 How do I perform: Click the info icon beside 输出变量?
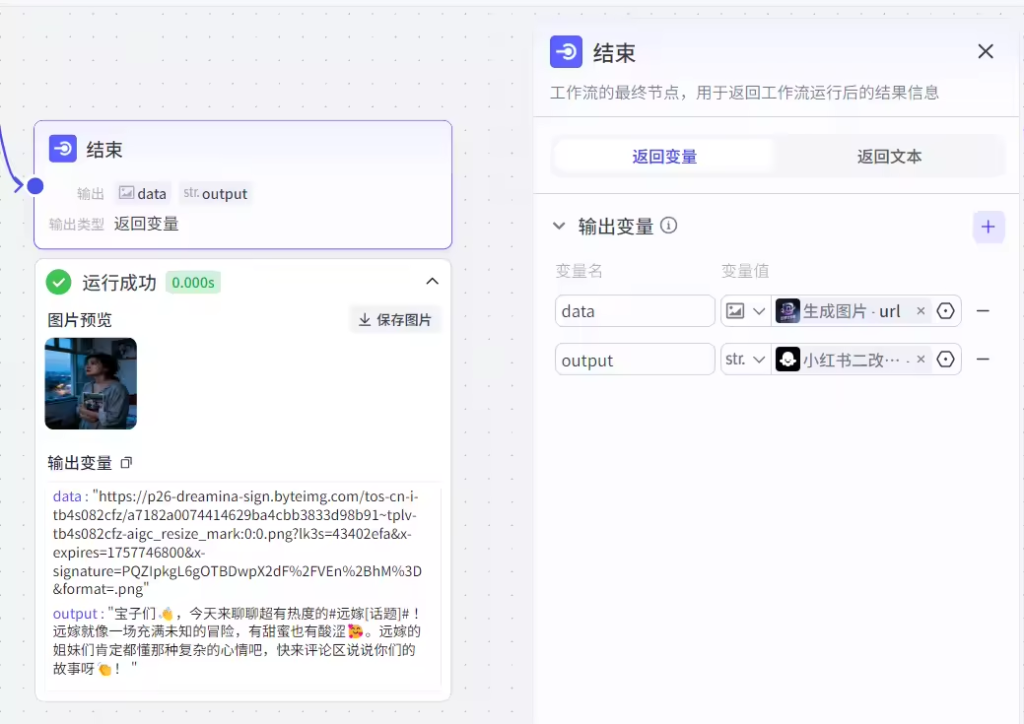click(x=669, y=226)
